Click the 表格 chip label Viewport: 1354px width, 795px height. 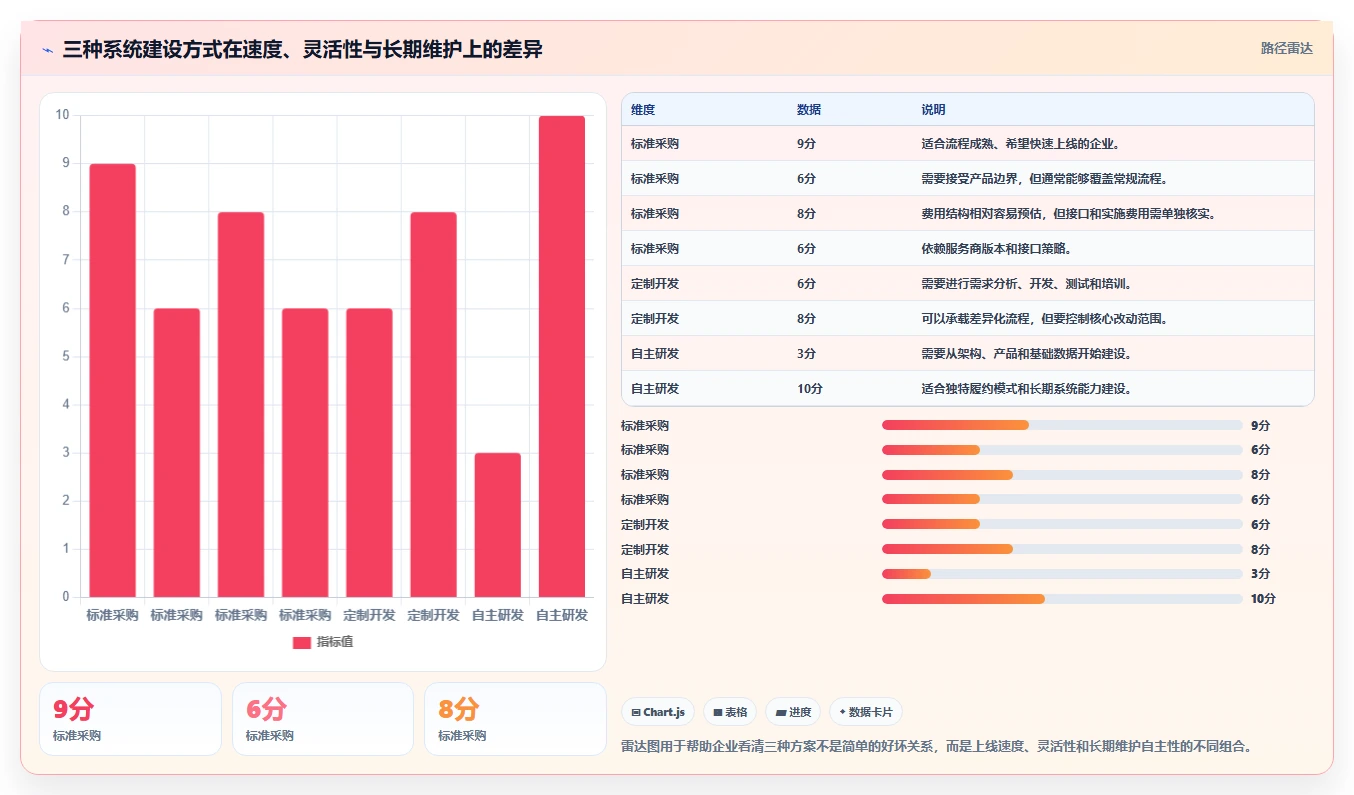(x=736, y=713)
